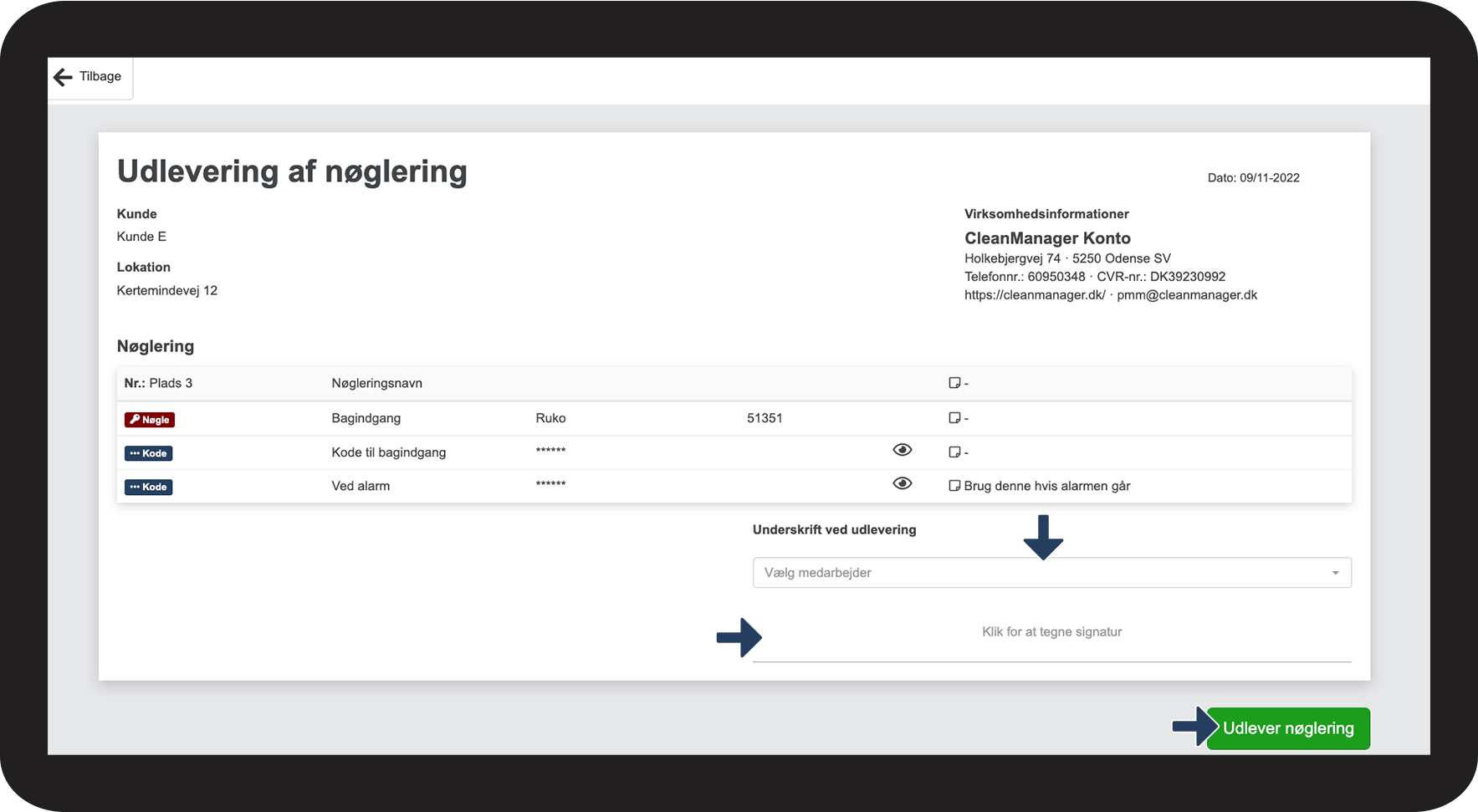1478x812 pixels.
Task: Go back with the Tilbage button
Action: (90, 78)
